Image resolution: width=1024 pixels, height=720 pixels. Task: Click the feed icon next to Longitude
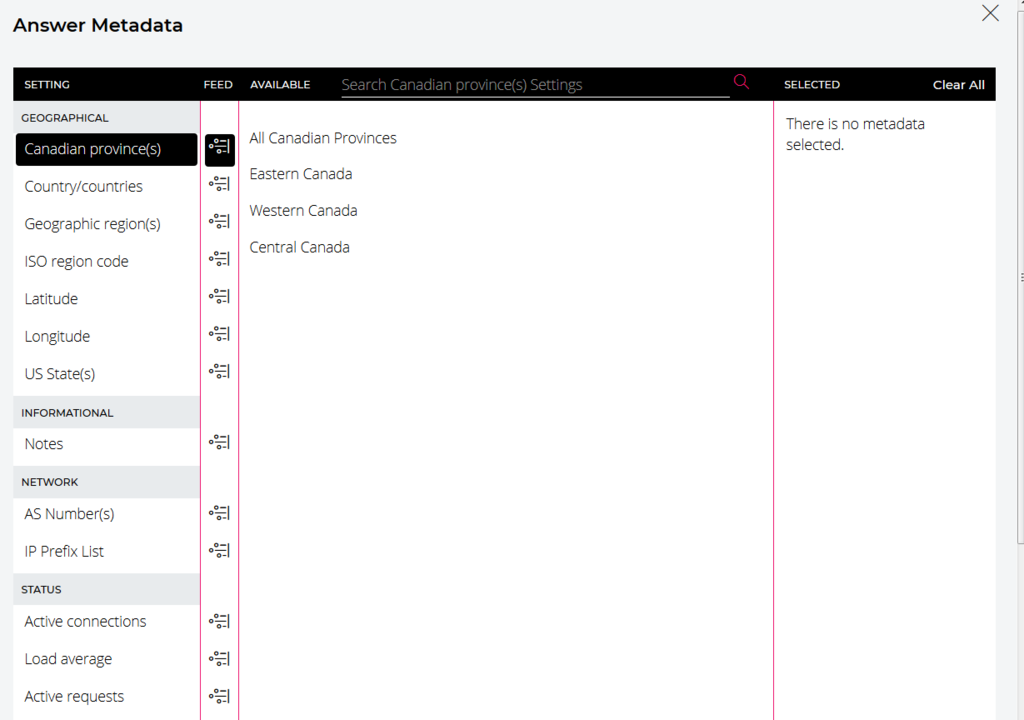pyautogui.click(x=219, y=334)
